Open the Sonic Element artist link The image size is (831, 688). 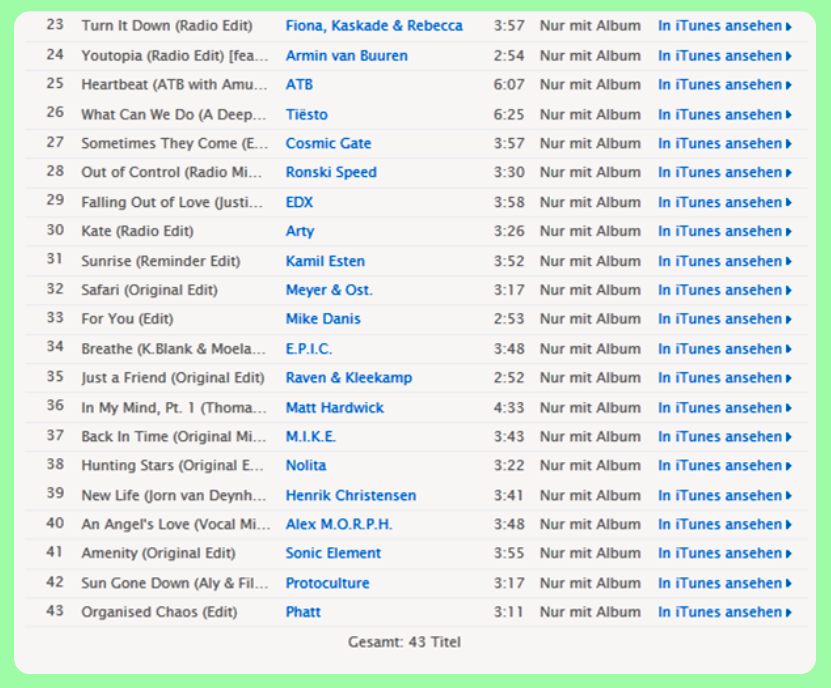click(x=333, y=553)
